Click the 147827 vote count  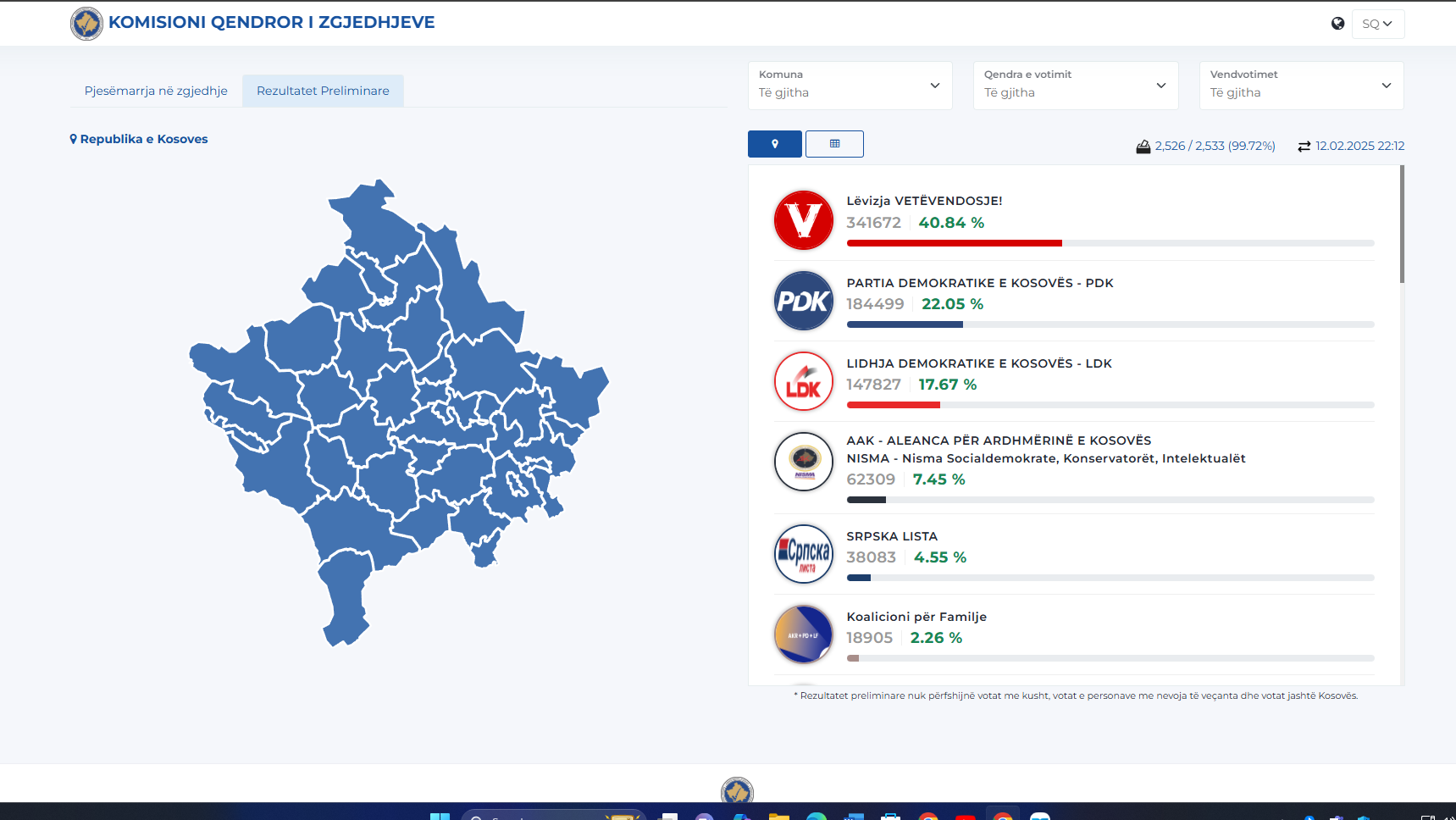click(873, 385)
